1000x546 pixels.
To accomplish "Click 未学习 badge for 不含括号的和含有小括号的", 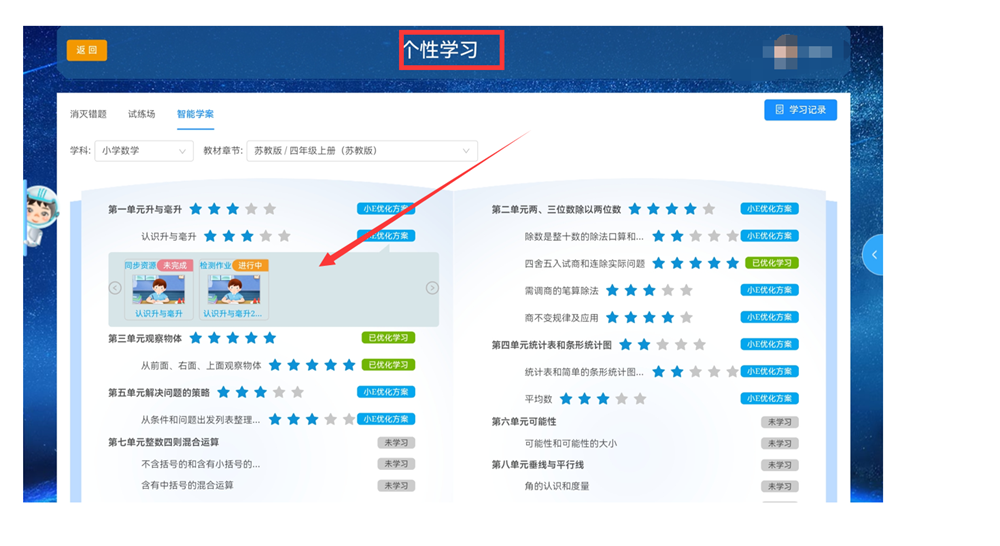I will pyautogui.click(x=396, y=464).
